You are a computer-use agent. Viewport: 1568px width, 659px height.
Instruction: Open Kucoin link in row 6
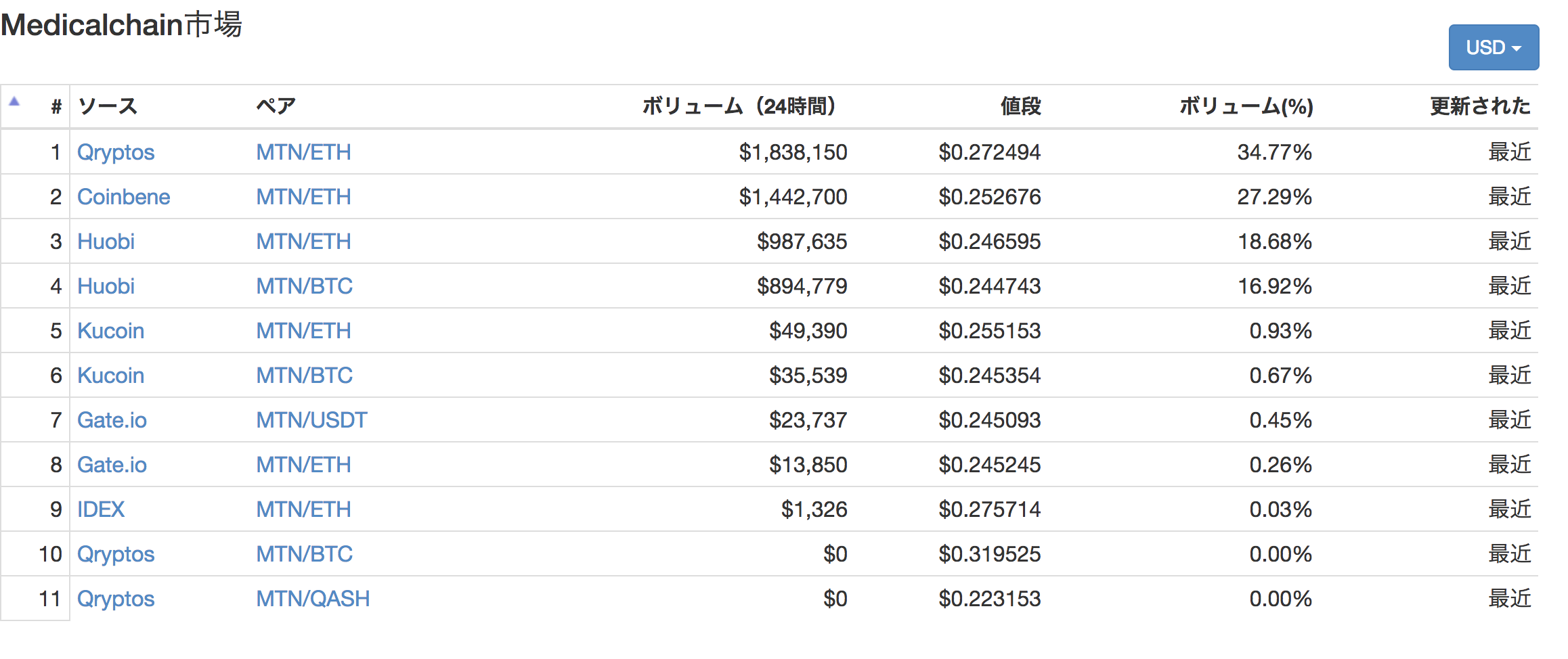[x=111, y=376]
